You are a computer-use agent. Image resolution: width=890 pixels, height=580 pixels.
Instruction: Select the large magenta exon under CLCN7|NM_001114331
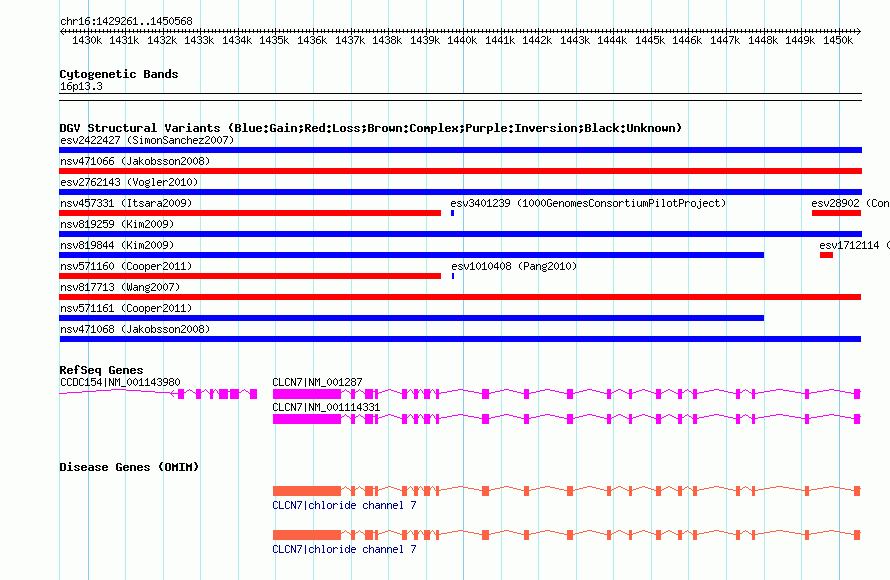[x=307, y=419]
